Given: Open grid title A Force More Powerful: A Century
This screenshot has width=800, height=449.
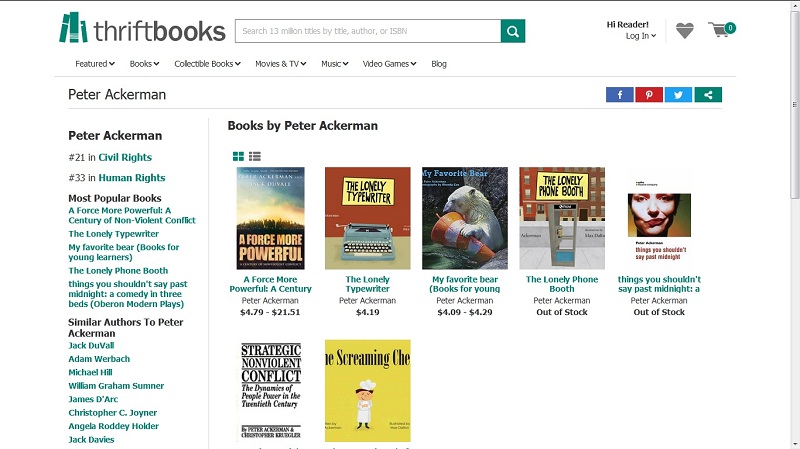Looking at the screenshot, I should [x=270, y=284].
